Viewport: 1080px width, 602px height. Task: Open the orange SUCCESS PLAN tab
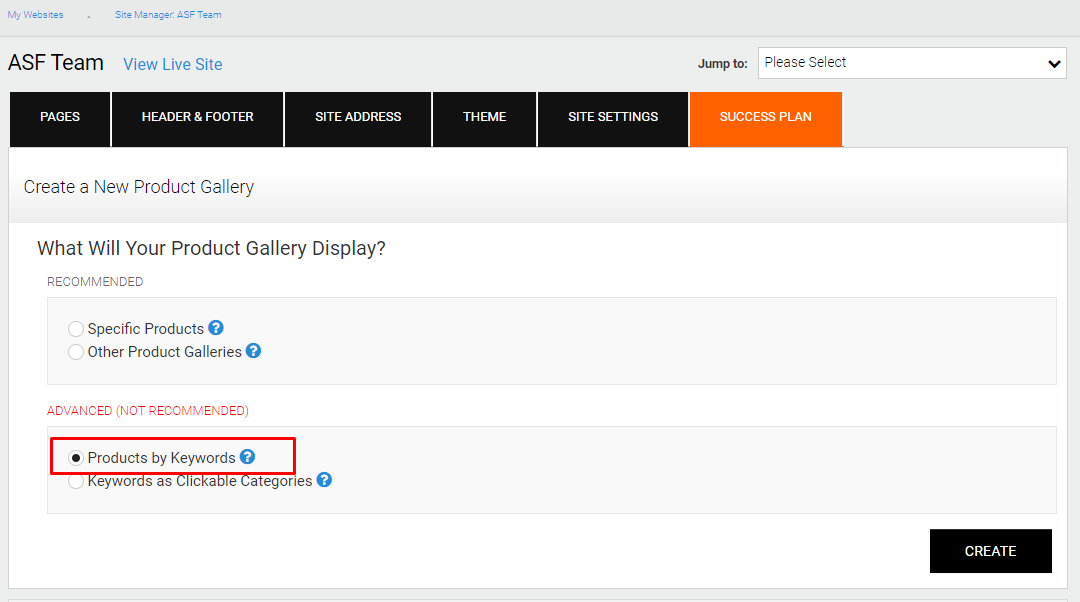pos(766,118)
